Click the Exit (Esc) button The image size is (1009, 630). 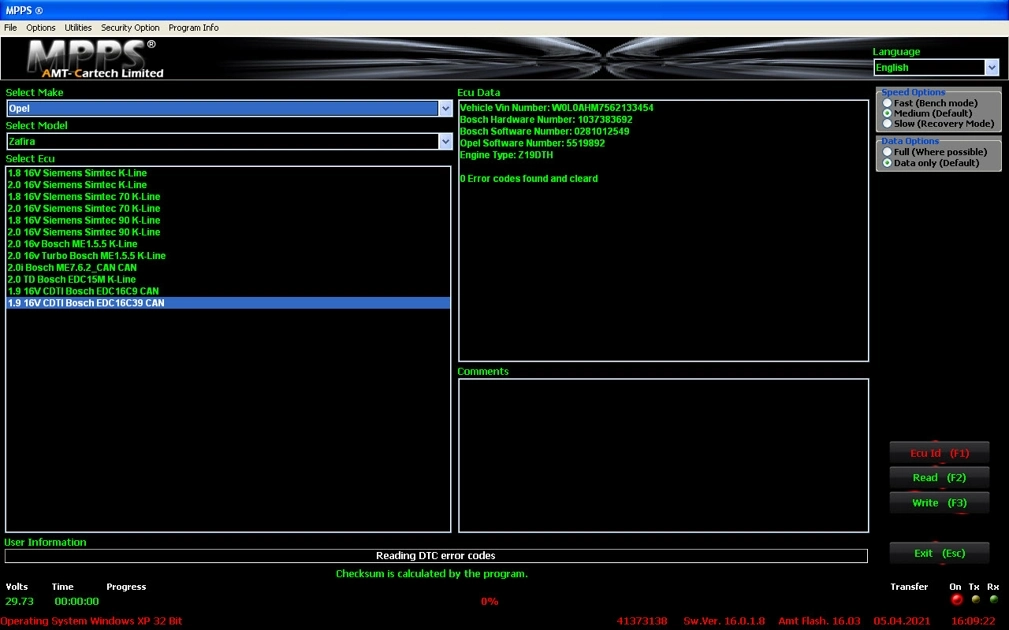940,553
